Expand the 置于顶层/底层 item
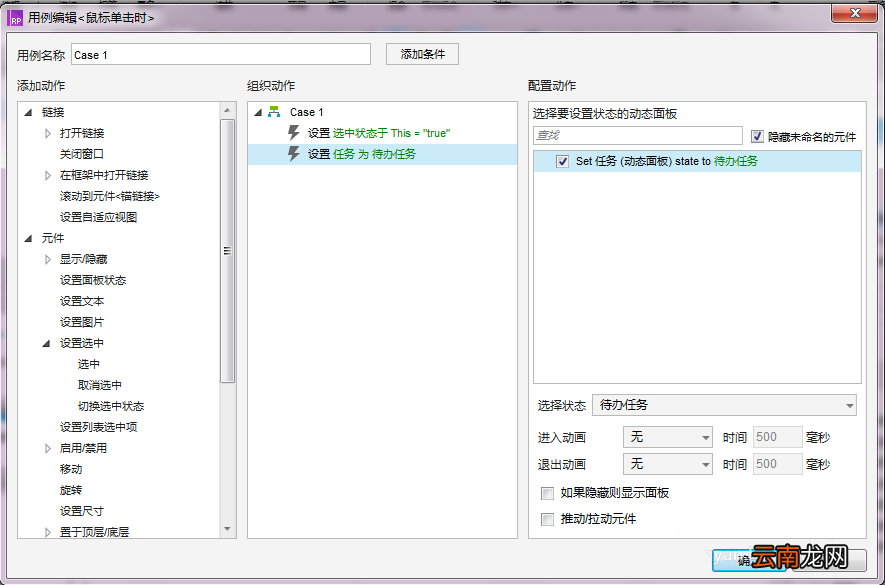This screenshot has height=585, width=885. pyautogui.click(x=48, y=532)
